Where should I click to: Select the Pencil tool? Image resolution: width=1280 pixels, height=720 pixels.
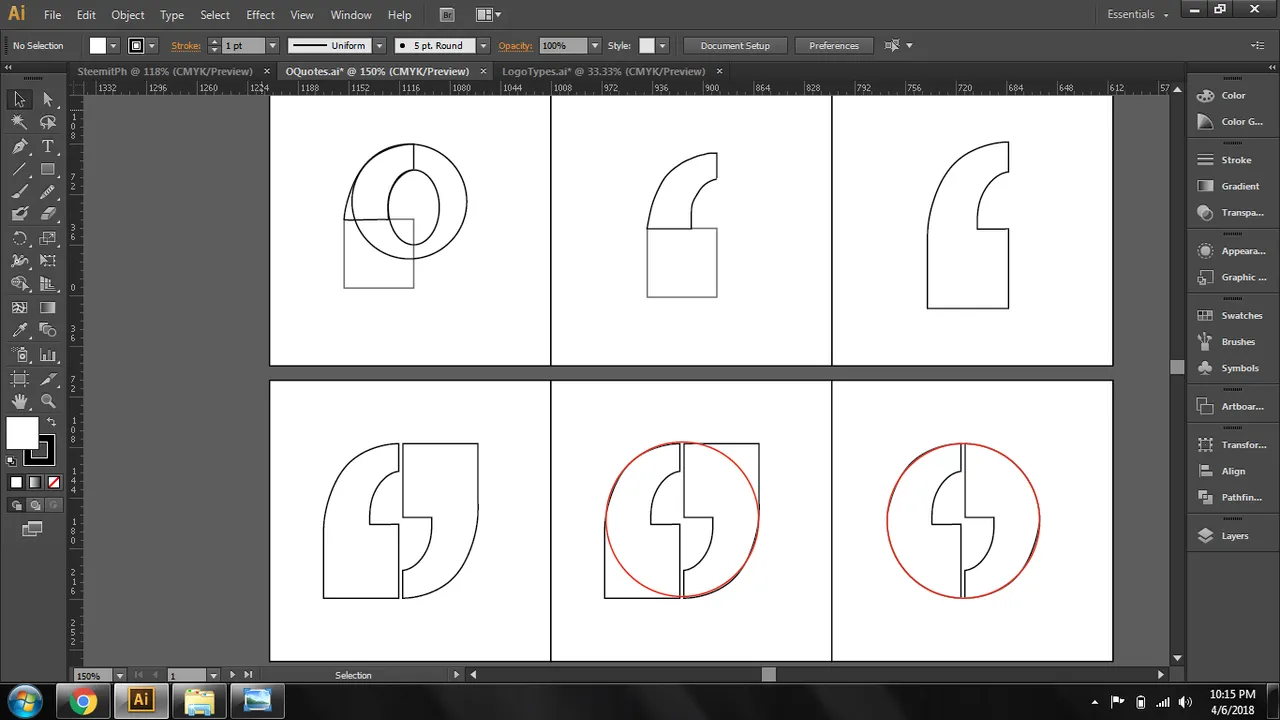[47, 192]
